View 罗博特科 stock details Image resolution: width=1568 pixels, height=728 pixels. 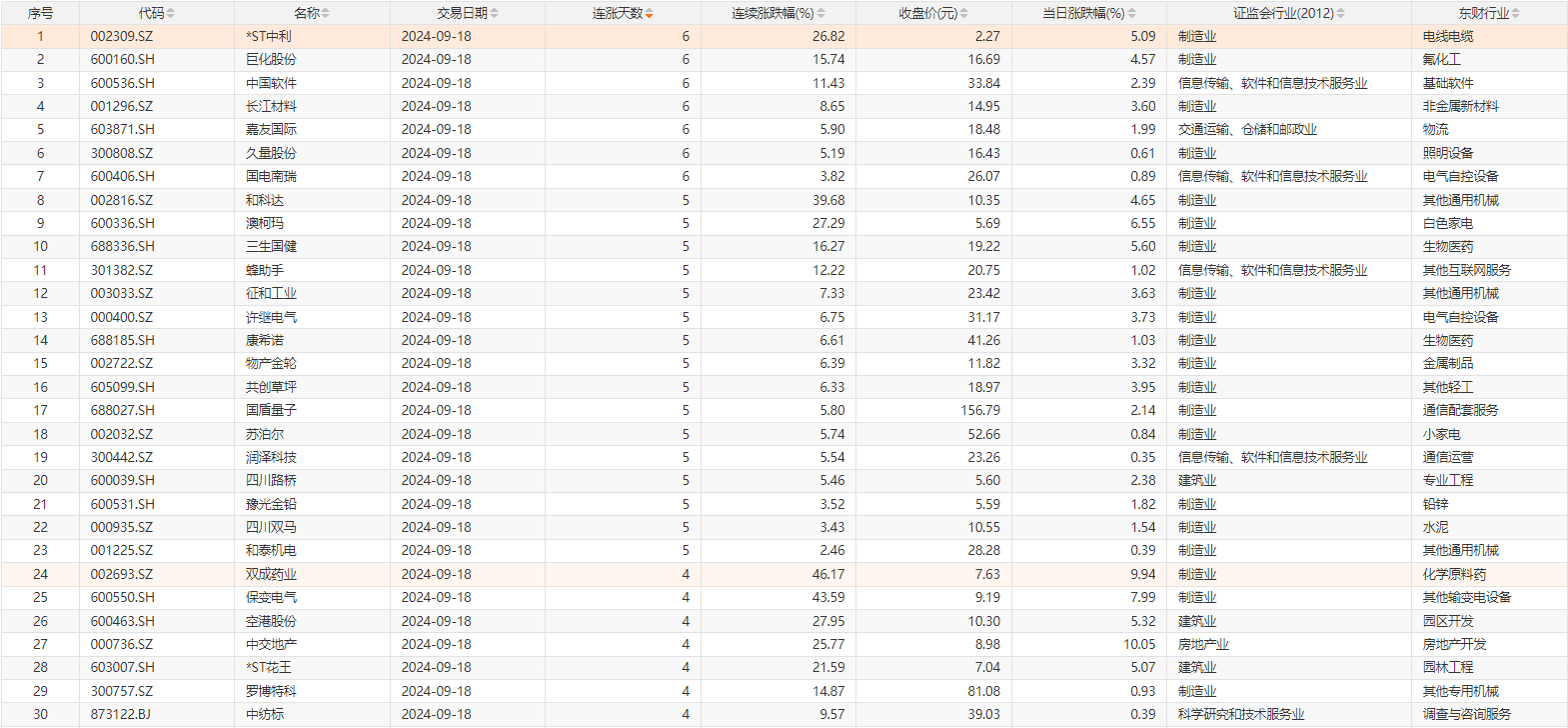(x=271, y=691)
